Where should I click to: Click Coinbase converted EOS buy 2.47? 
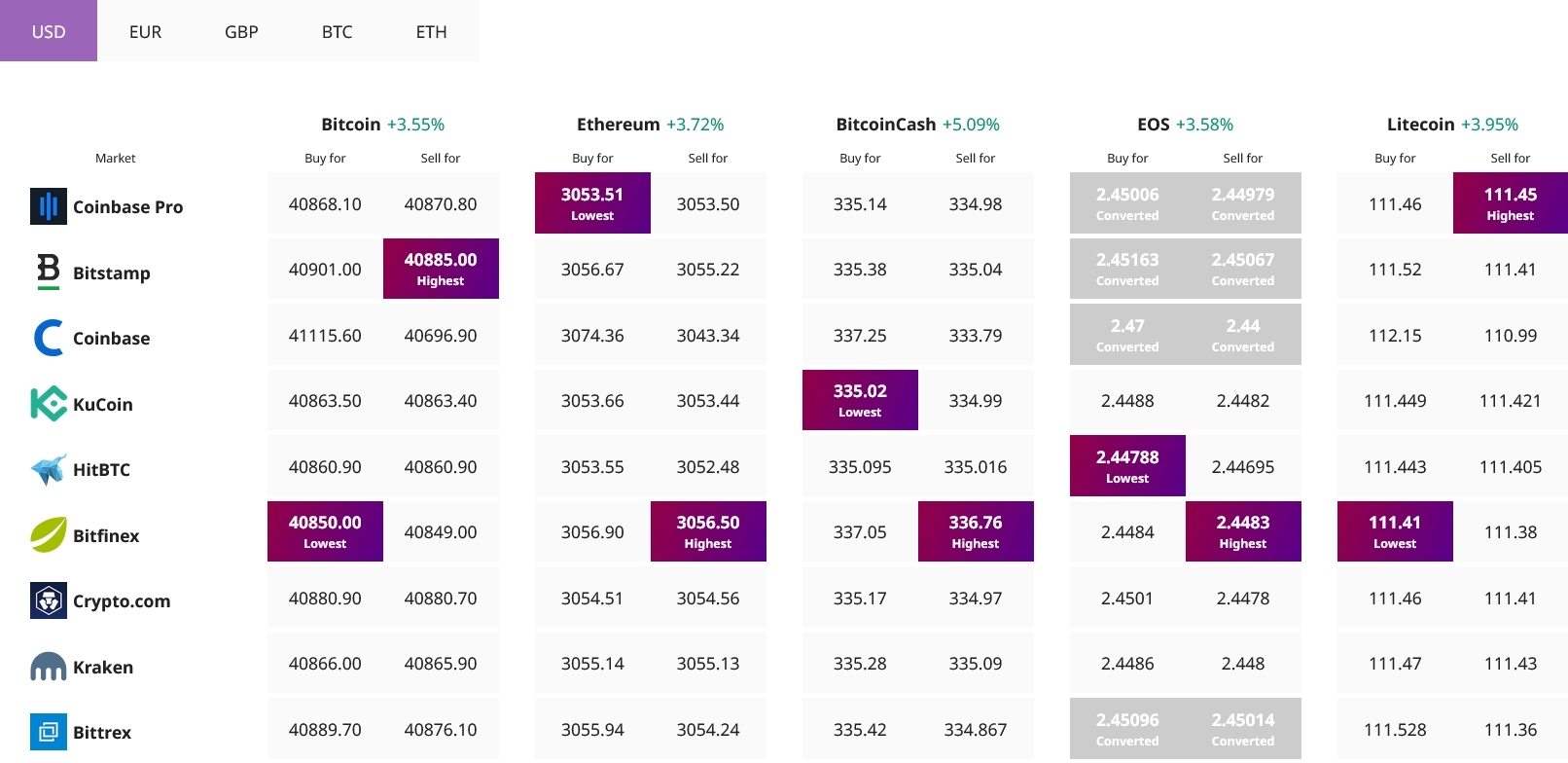pyautogui.click(x=1127, y=334)
